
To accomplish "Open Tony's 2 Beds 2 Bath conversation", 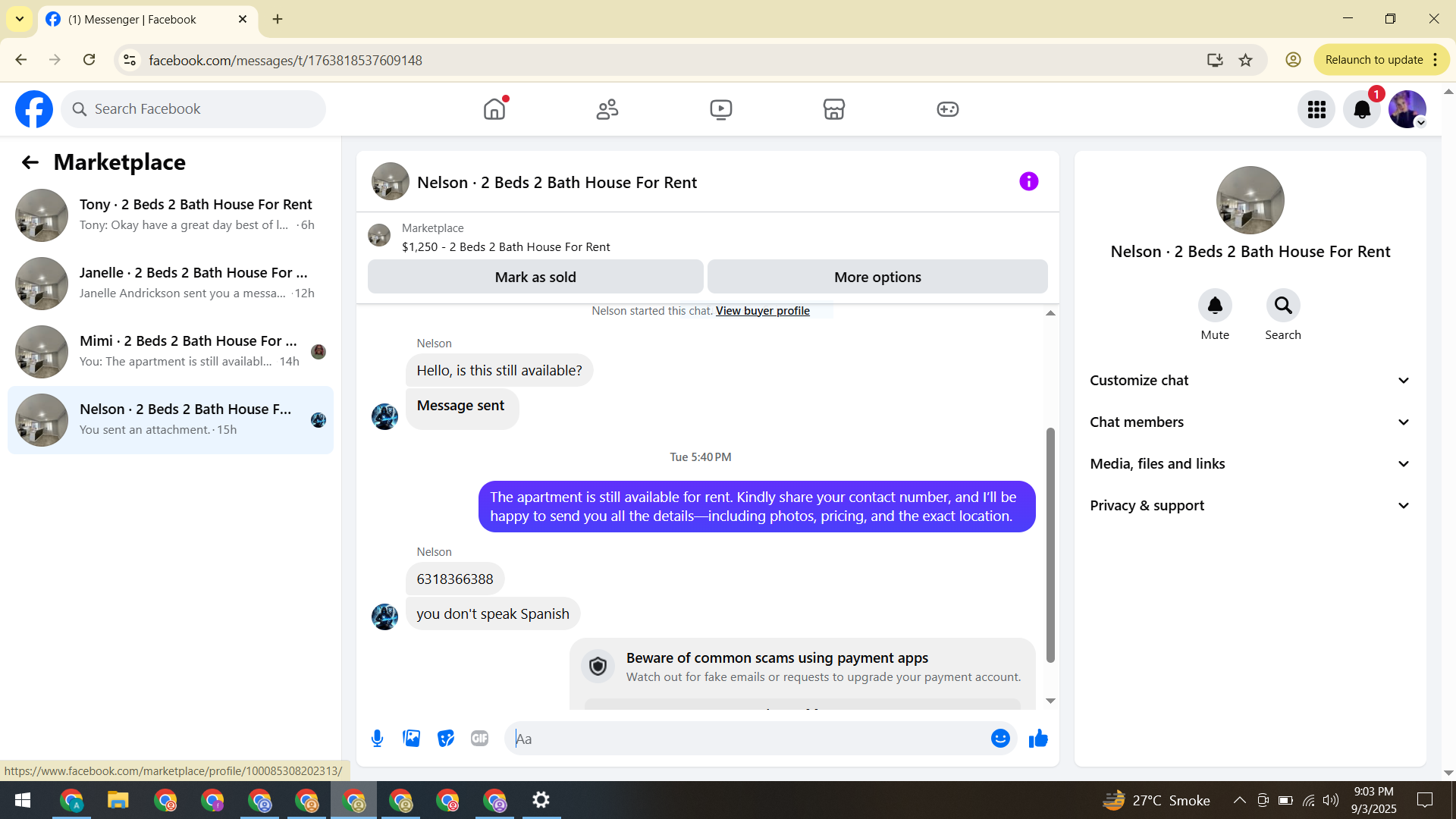I will (171, 215).
